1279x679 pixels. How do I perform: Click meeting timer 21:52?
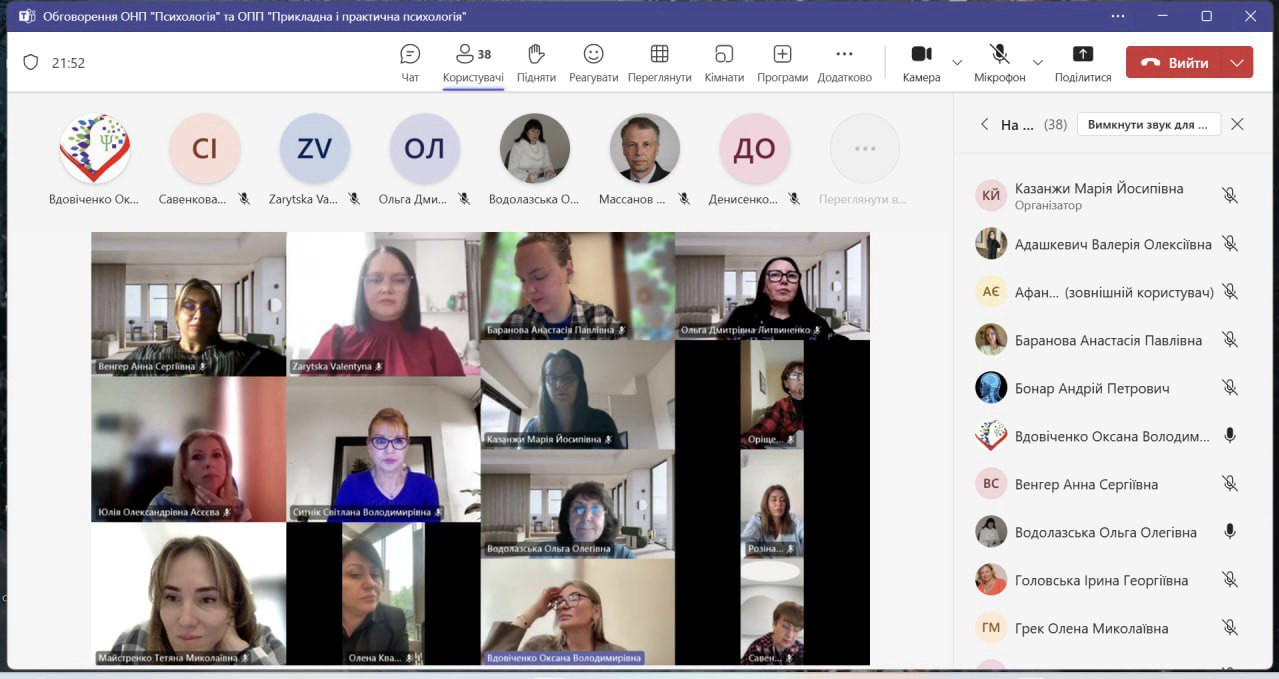69,63
